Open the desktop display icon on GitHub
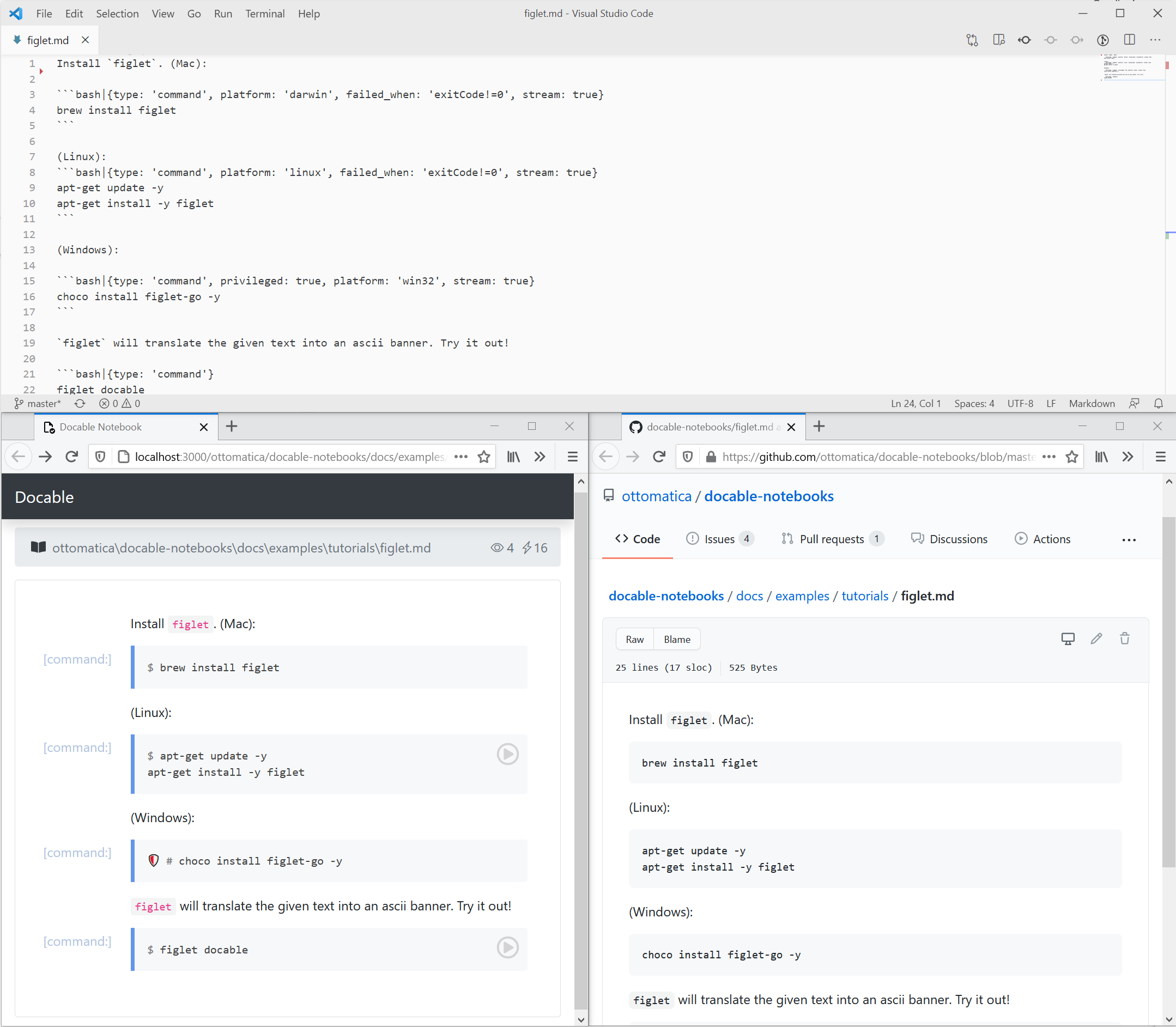The image size is (1176, 1027). [x=1068, y=639]
